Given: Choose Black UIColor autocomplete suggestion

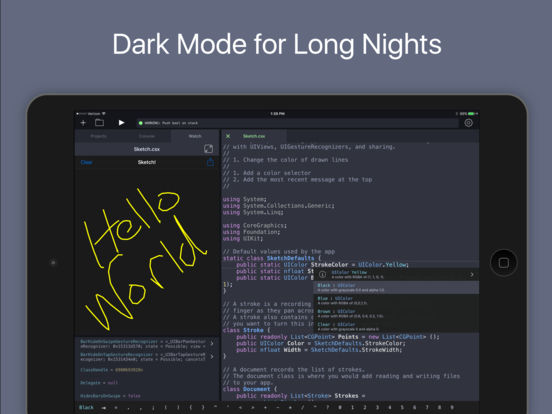Looking at the screenshot, I should (x=396, y=288).
